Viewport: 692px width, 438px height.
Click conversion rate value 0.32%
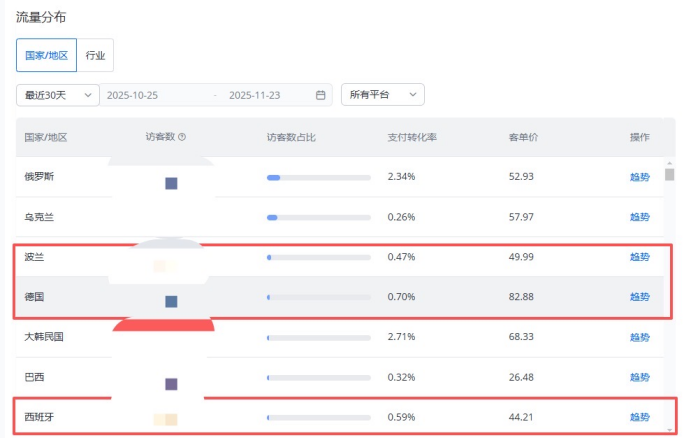tap(401, 377)
